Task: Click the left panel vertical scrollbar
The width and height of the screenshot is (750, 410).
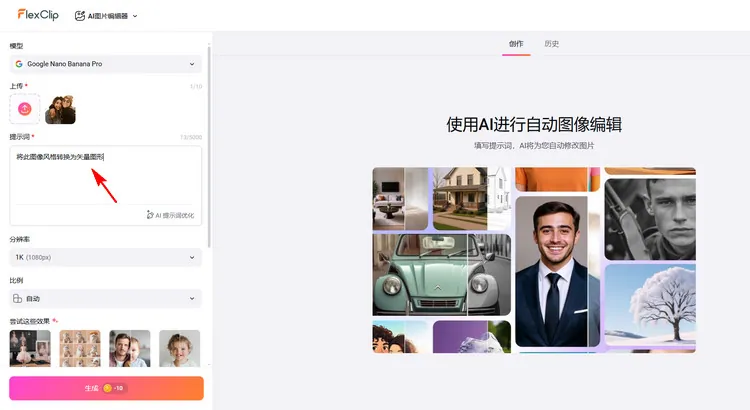Action: pyautogui.click(x=209, y=140)
